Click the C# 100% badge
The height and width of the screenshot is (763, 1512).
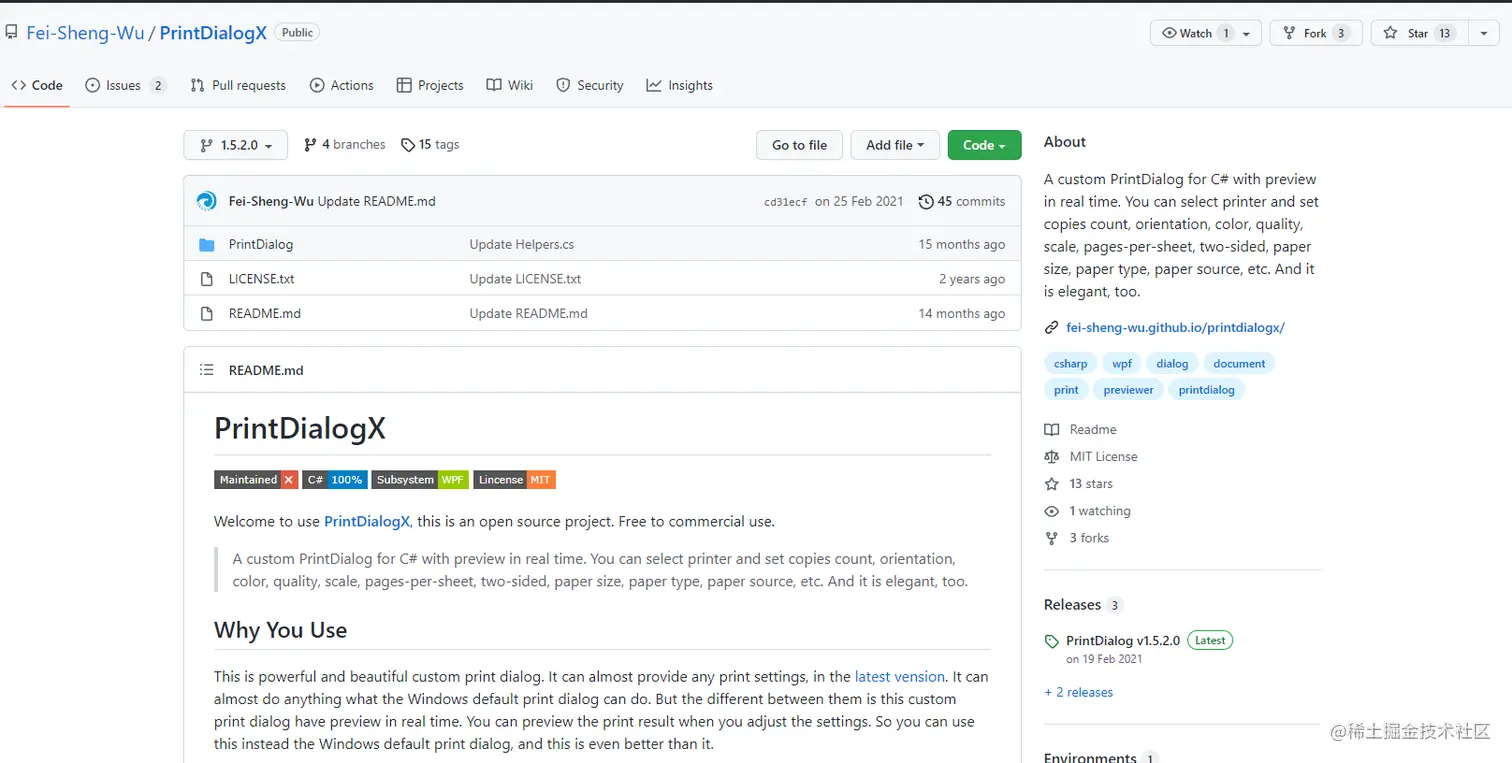coord(334,480)
